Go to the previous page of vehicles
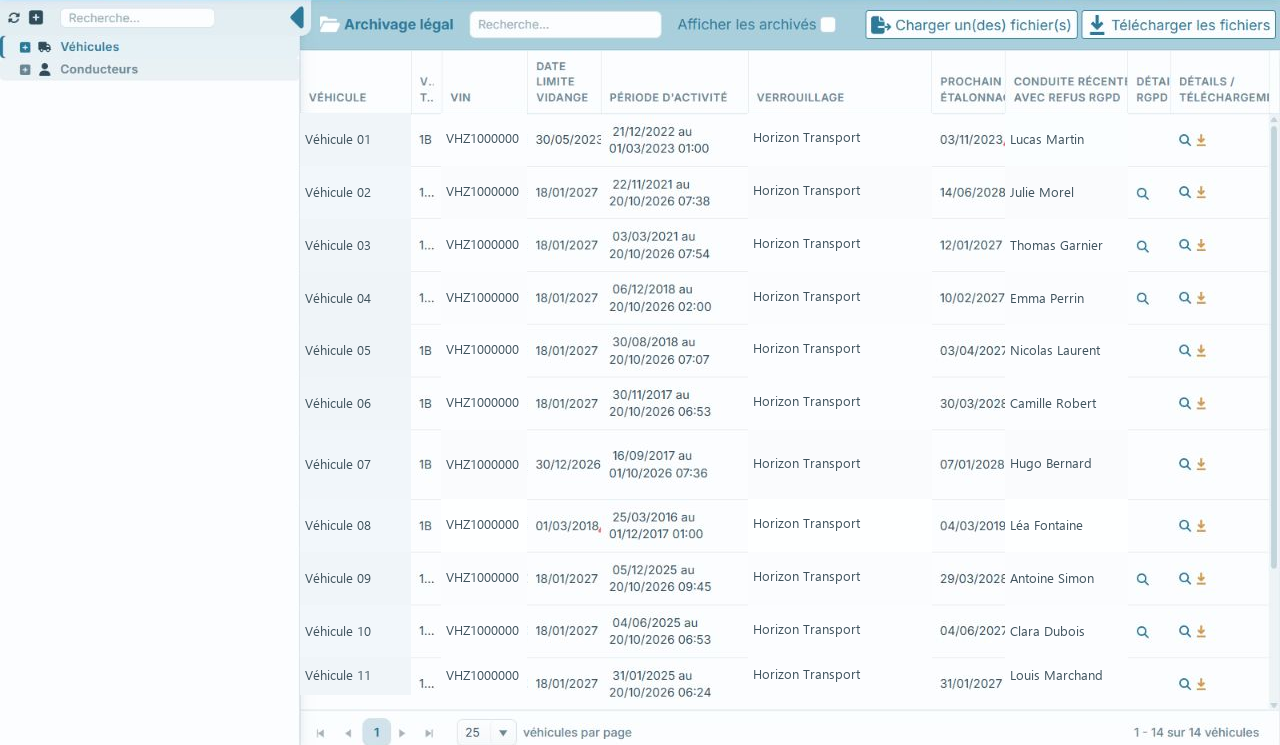The image size is (1280, 745). click(x=348, y=733)
